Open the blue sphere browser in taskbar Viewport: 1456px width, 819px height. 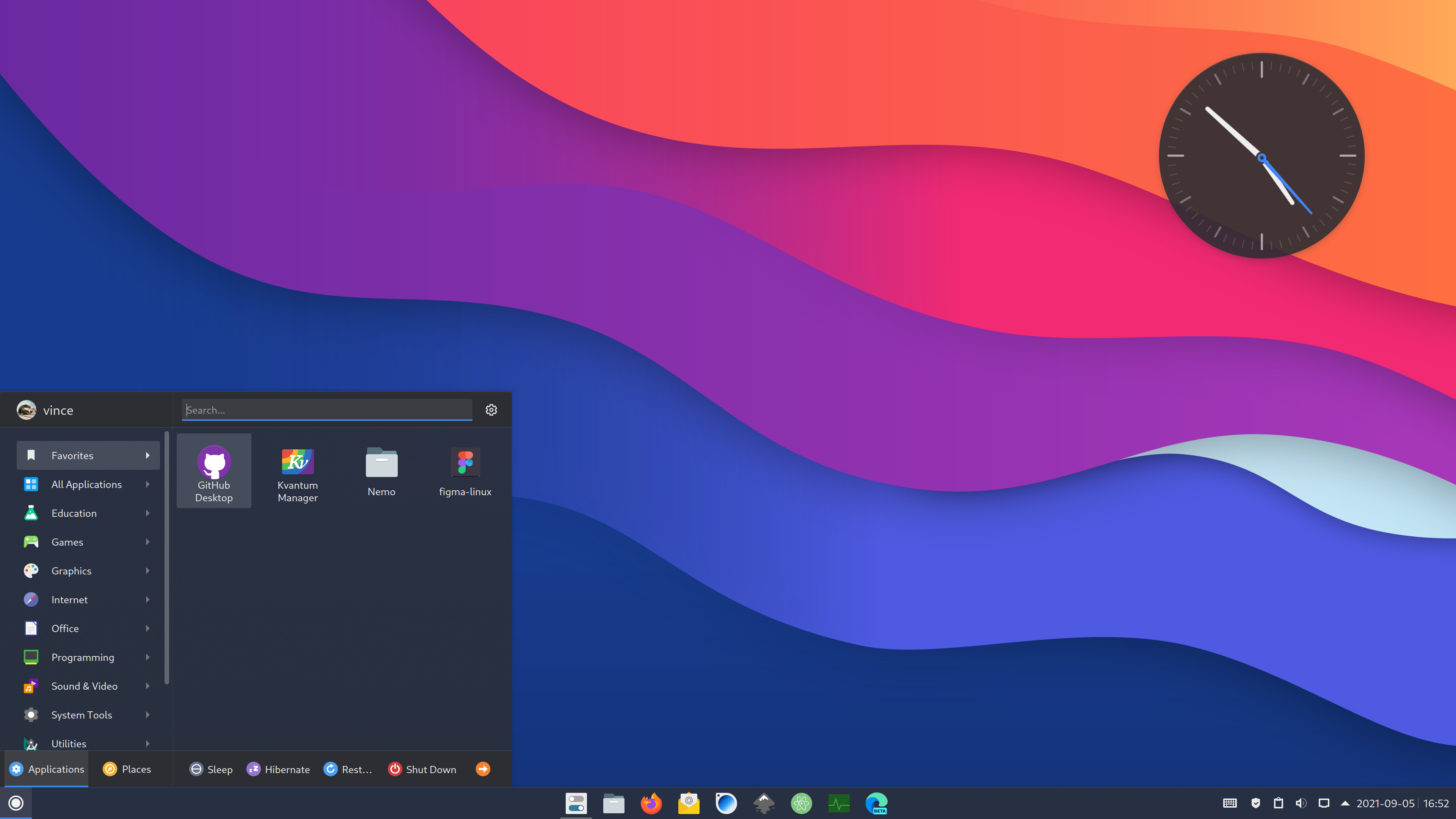[726, 803]
